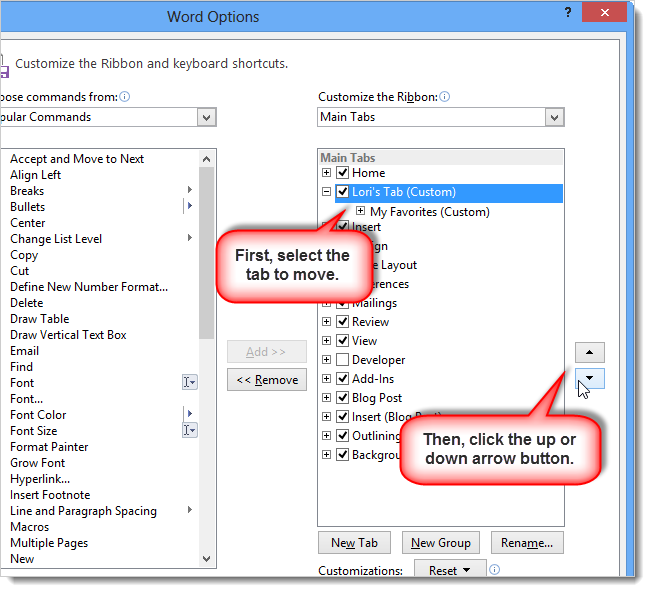Select the 'Multiple Pages' command
The width and height of the screenshot is (650, 592).
49,543
